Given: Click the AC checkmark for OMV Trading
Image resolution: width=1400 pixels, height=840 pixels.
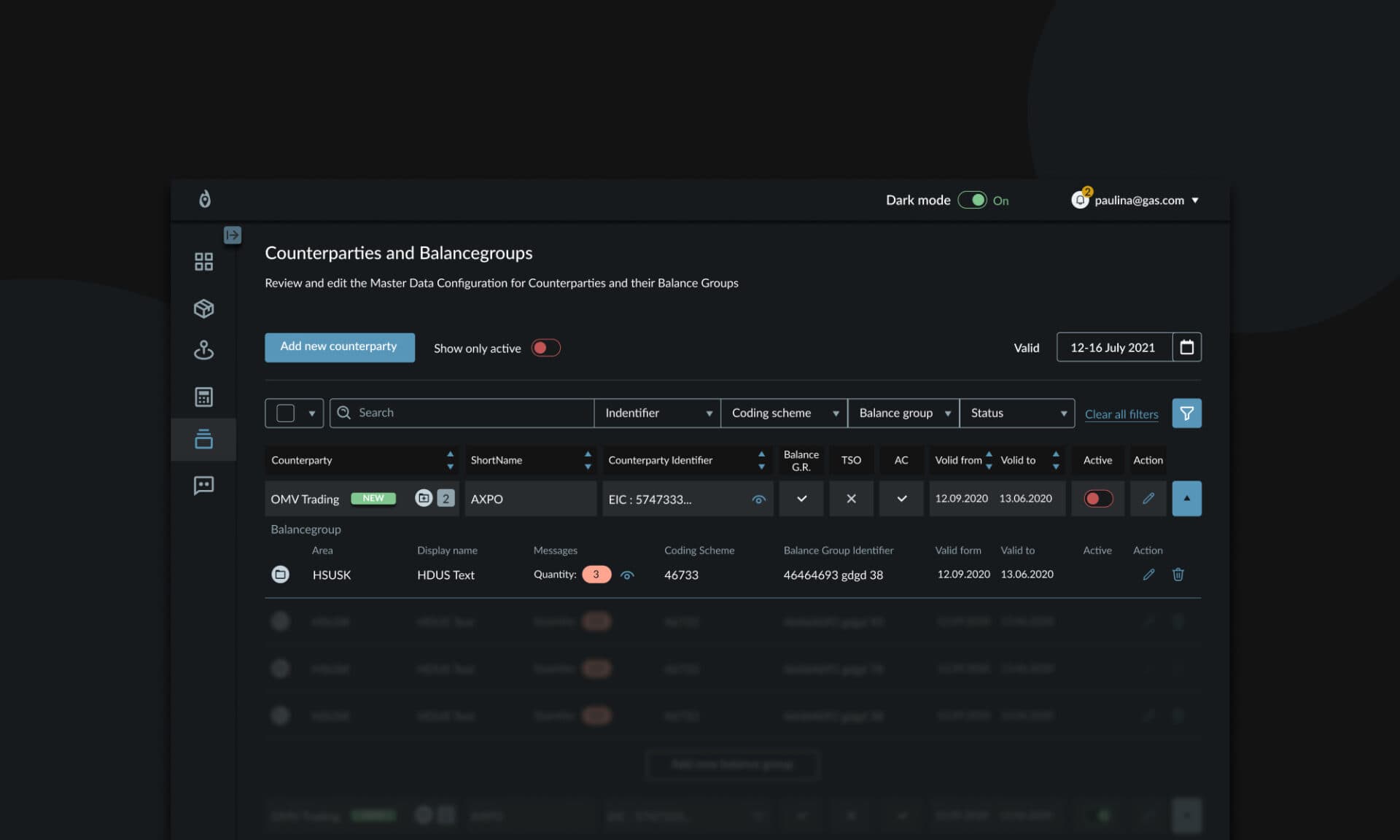Looking at the screenshot, I should click(901, 498).
